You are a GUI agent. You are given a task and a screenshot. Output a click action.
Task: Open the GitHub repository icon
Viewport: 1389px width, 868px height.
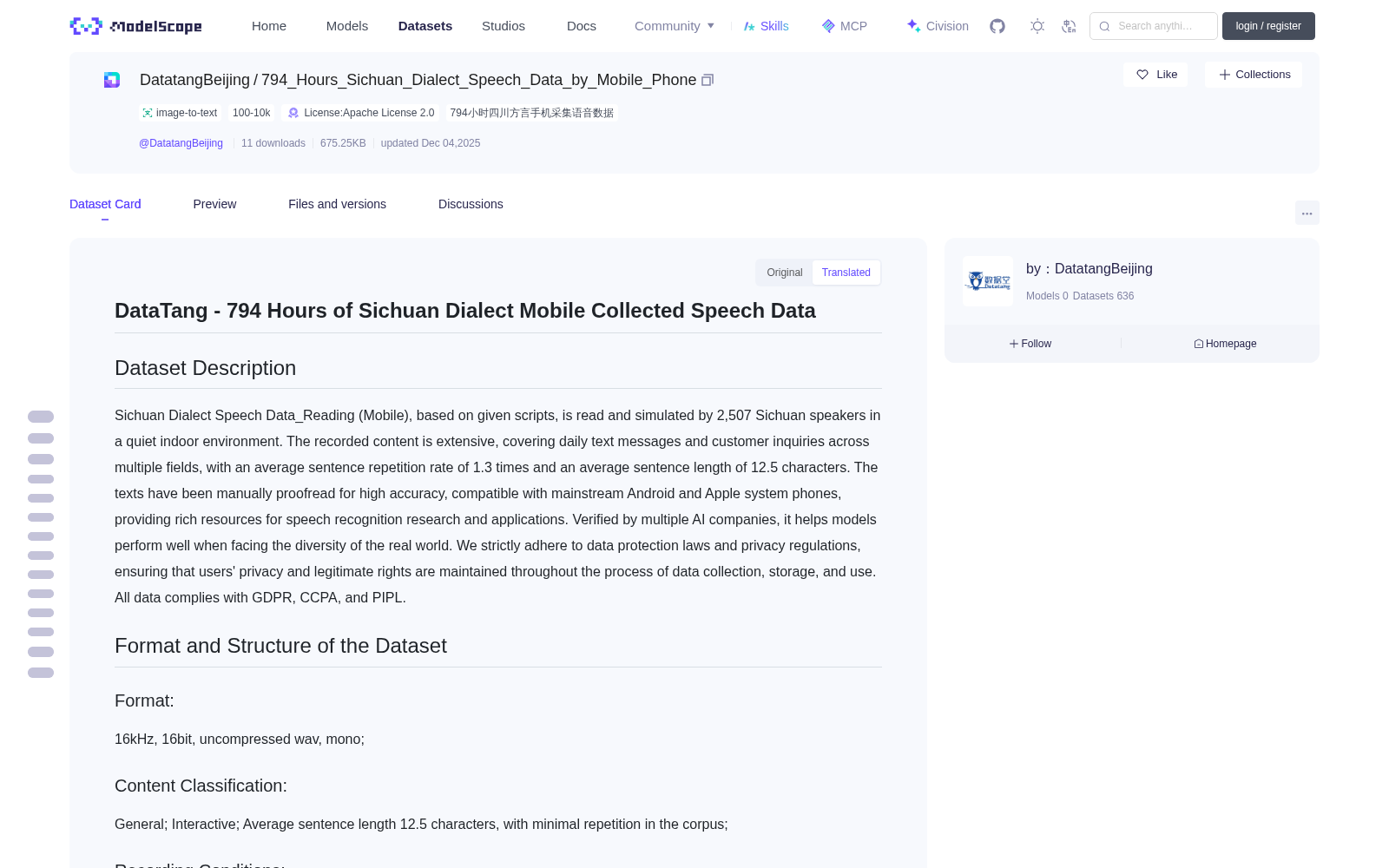click(x=997, y=26)
